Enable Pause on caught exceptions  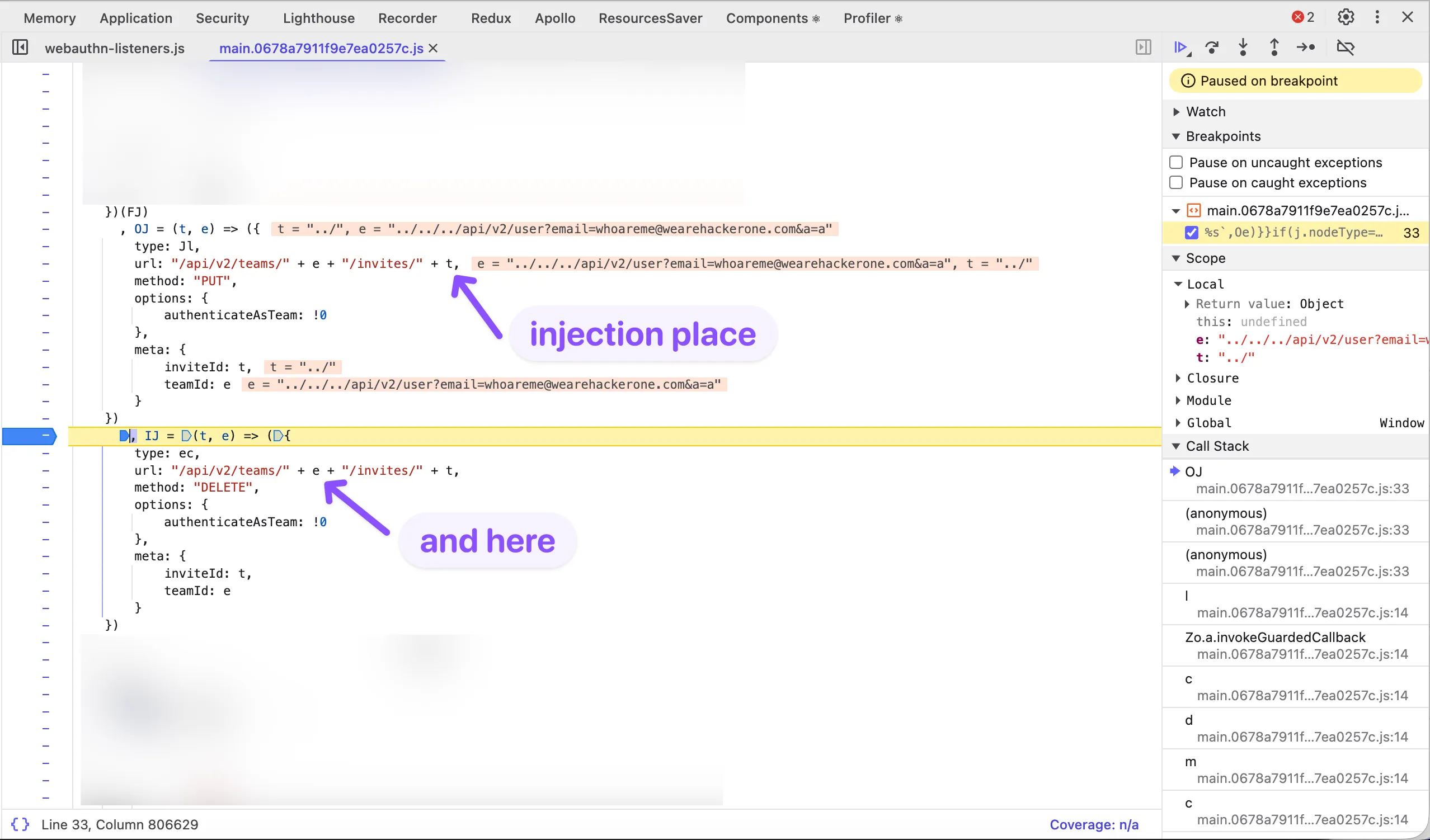[x=1176, y=182]
